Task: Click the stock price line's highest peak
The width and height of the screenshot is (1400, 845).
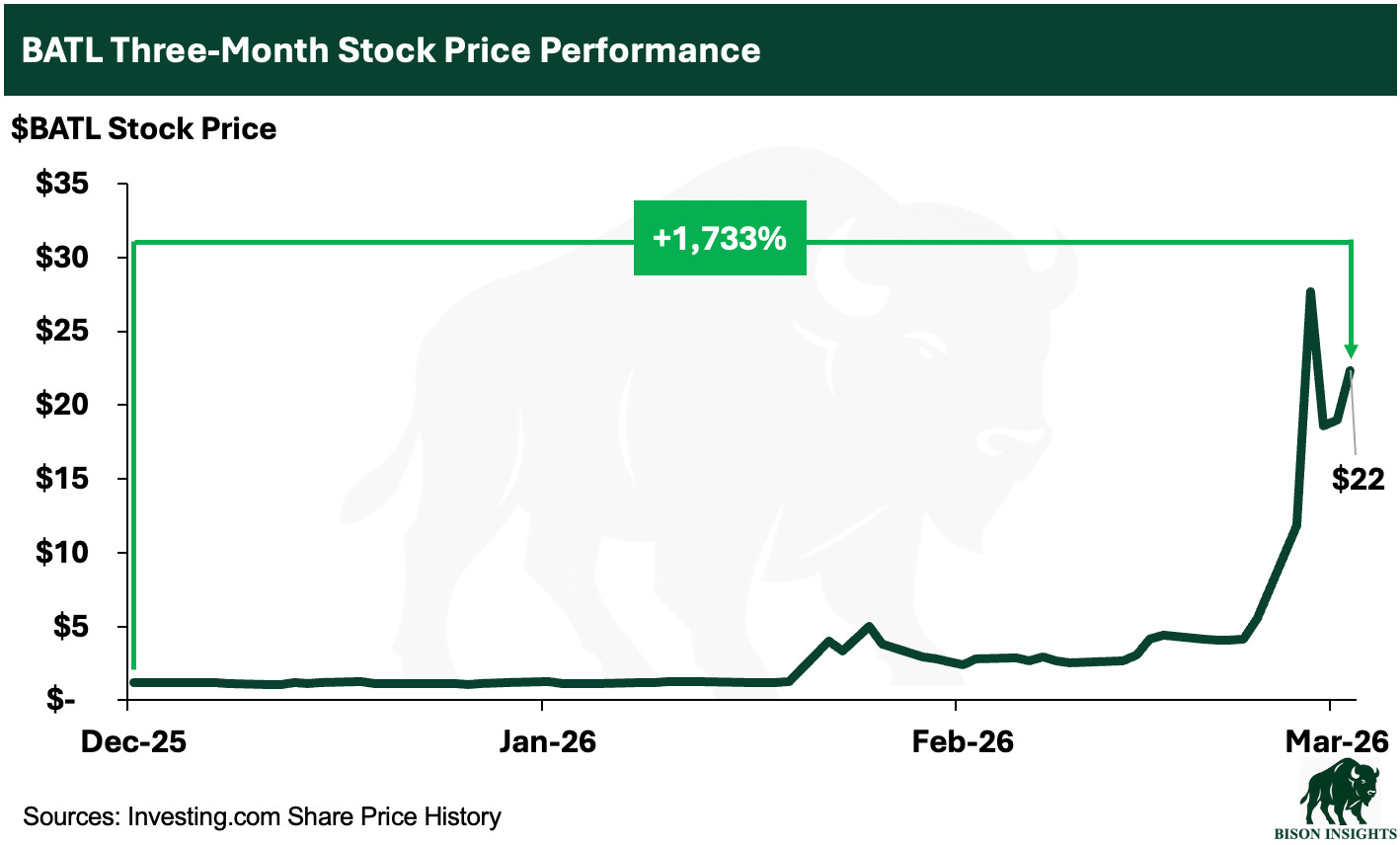Action: click(x=1310, y=292)
